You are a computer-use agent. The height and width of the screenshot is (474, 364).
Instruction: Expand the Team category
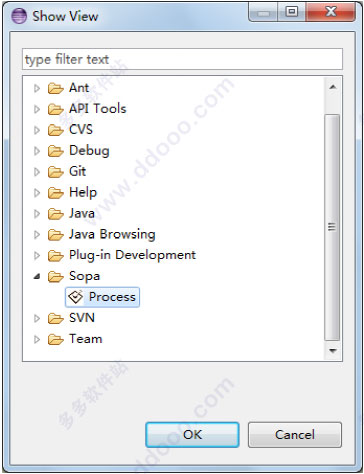pyautogui.click(x=37, y=340)
